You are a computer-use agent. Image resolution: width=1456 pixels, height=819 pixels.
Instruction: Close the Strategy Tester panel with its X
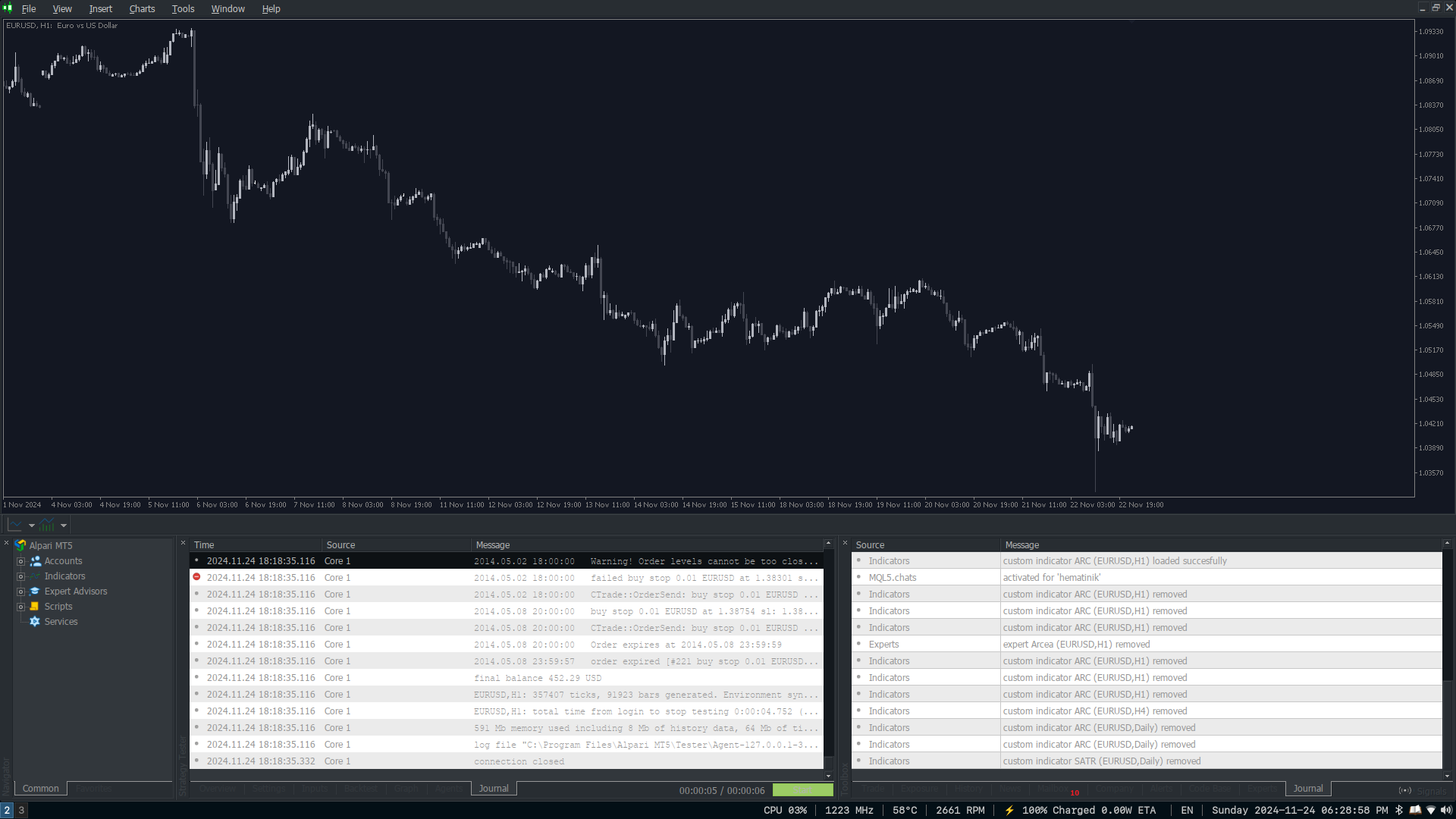coord(183,543)
